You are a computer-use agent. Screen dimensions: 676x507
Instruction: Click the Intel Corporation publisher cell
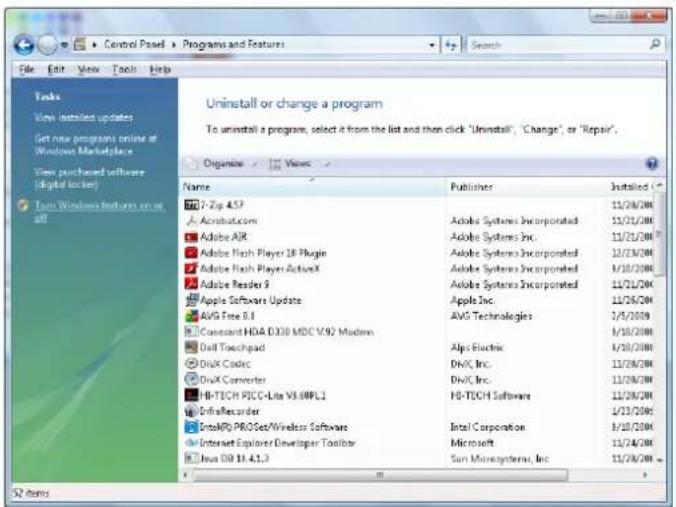488,427
